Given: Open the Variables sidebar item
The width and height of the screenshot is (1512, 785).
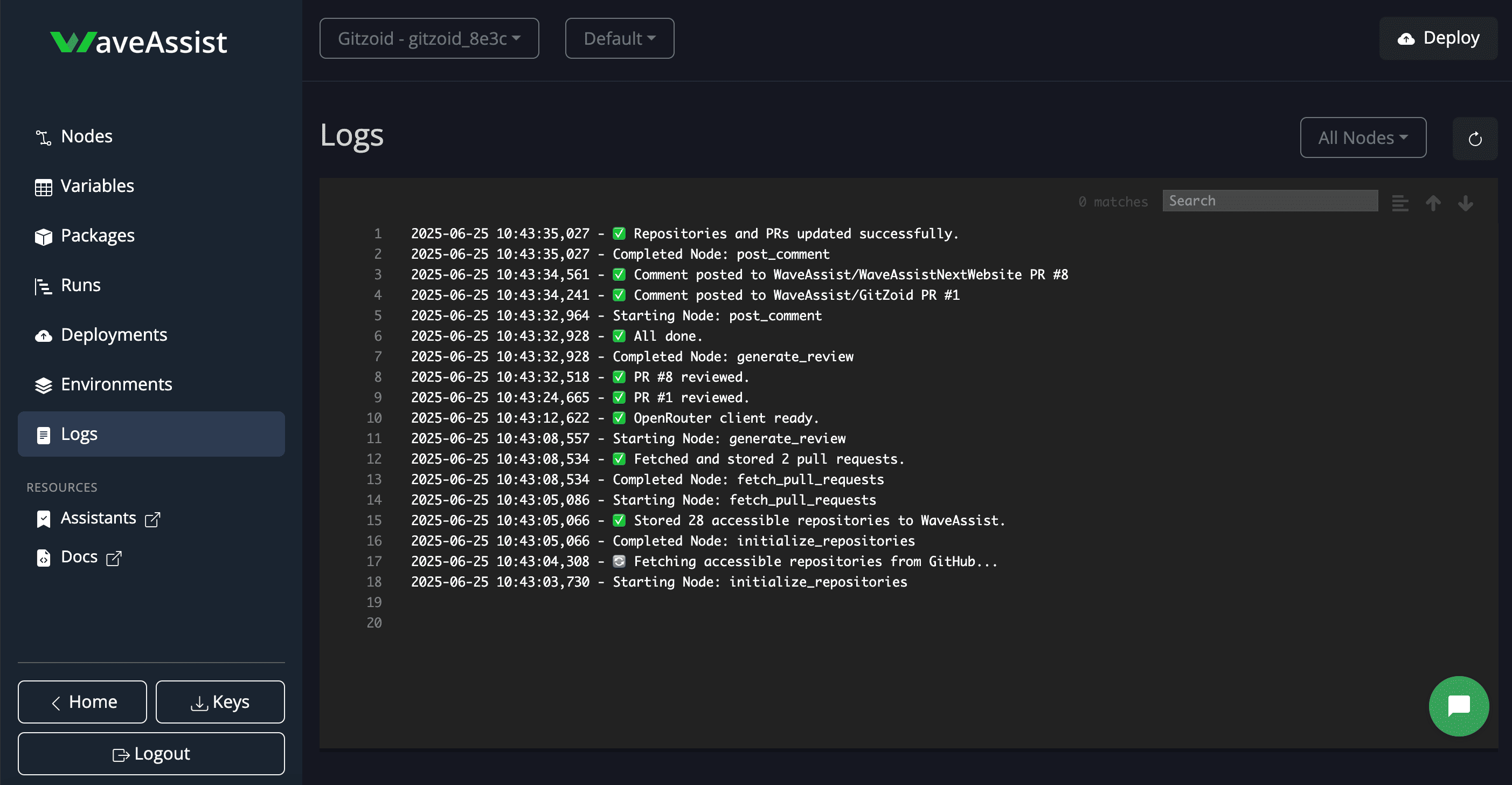Looking at the screenshot, I should 151,186.
